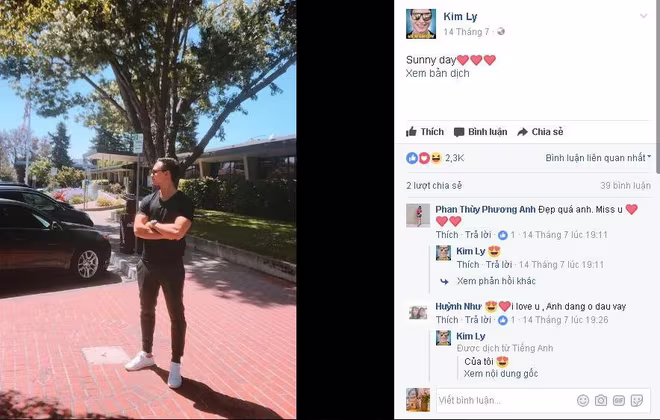Viewport: 660px width, 420px height.
Task: Click the Chia sẻ share arrow icon
Action: [x=522, y=132]
